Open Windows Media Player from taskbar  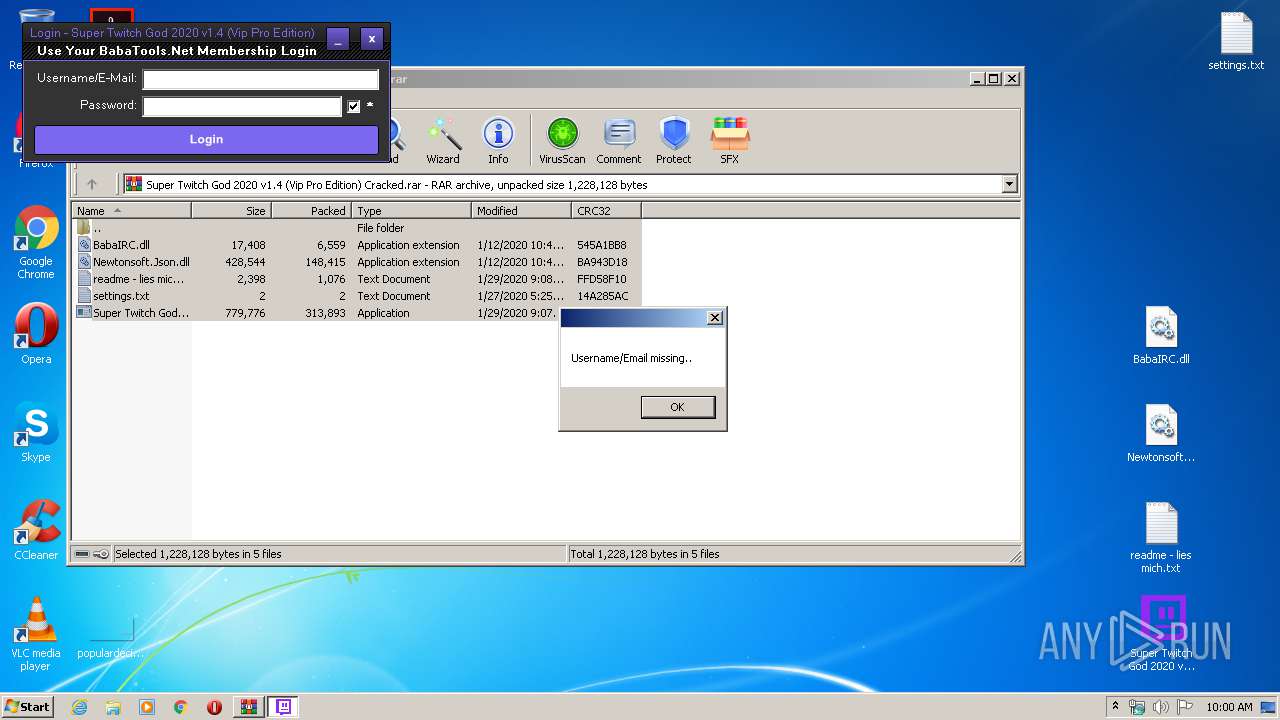coord(147,707)
